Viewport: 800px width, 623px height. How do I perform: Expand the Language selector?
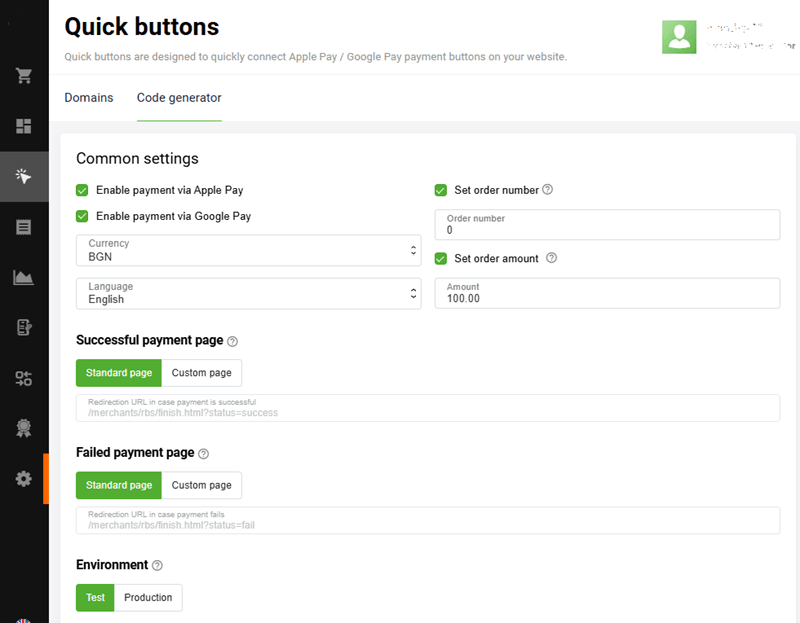(248, 292)
